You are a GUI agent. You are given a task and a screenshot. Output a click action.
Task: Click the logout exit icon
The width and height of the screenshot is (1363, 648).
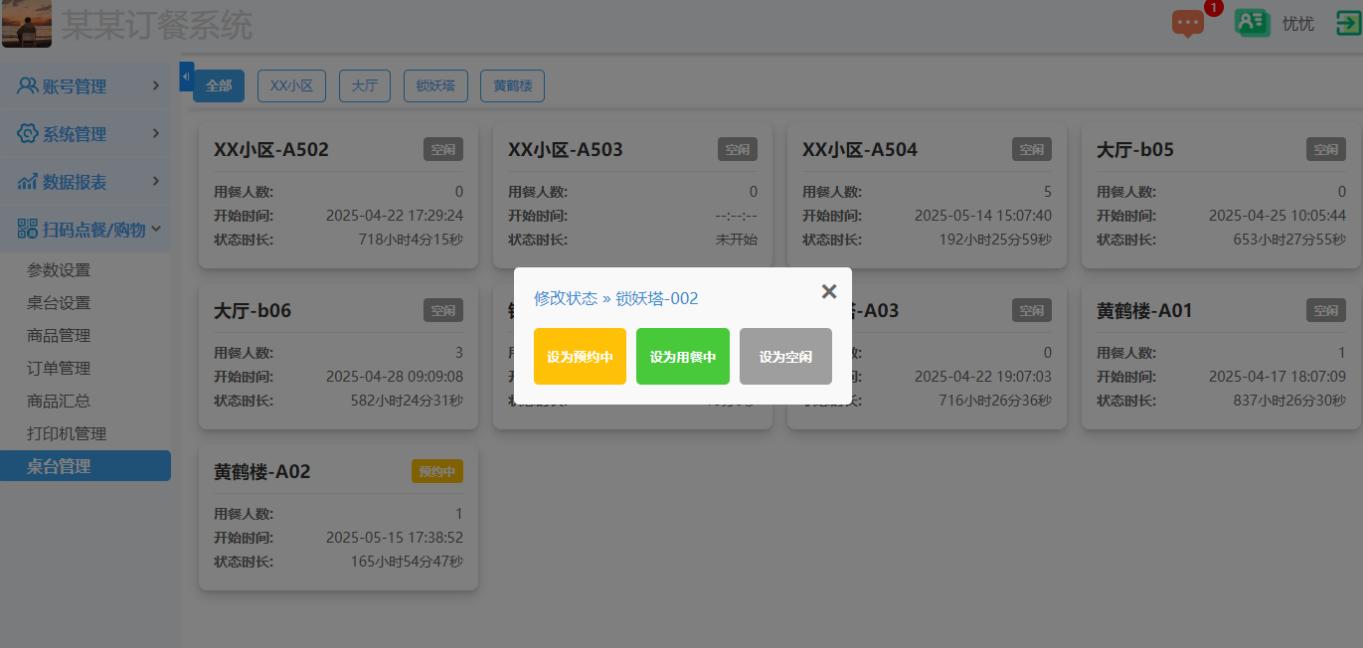[x=1347, y=23]
